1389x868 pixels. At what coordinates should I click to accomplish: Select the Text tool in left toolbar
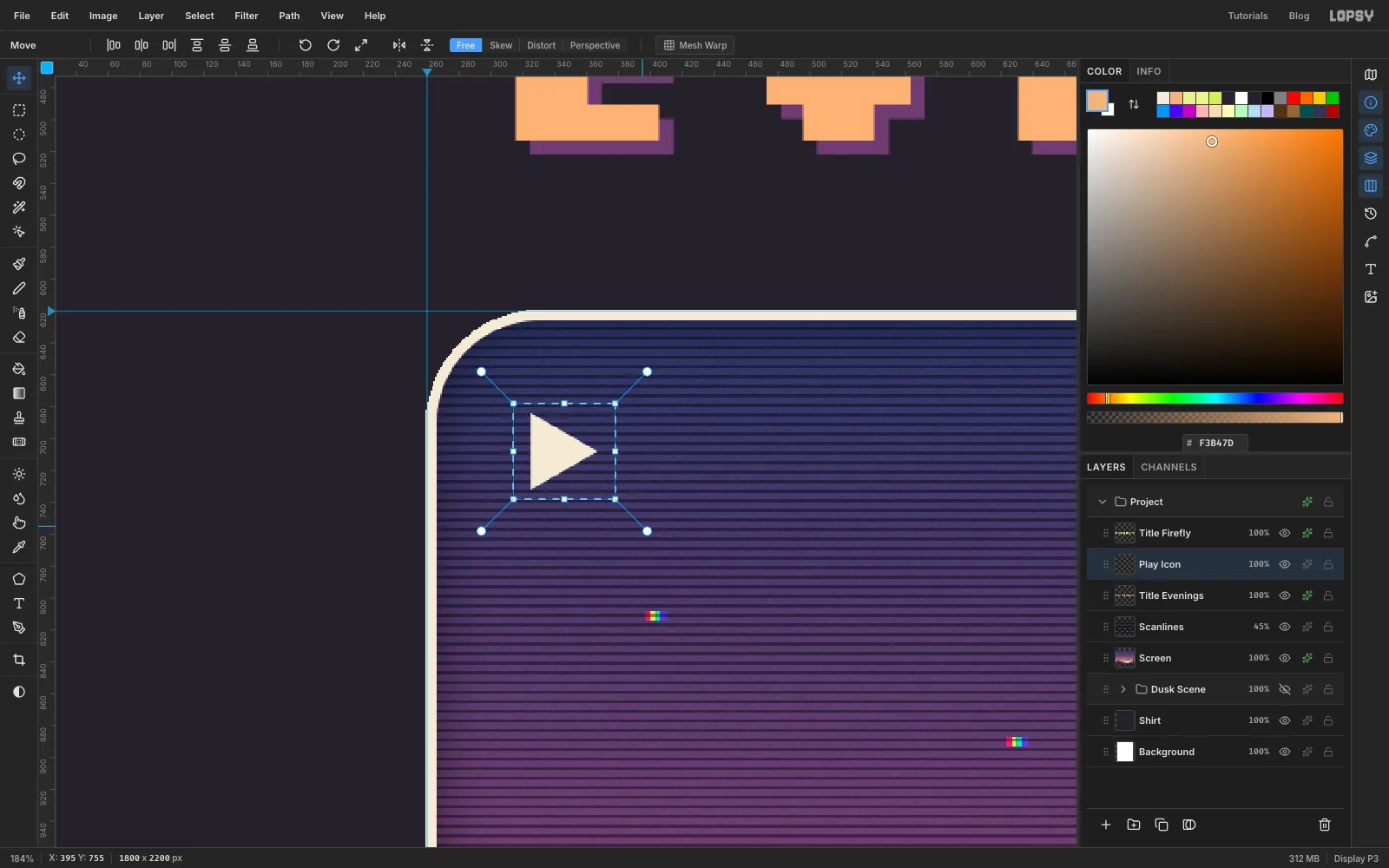pos(19,603)
